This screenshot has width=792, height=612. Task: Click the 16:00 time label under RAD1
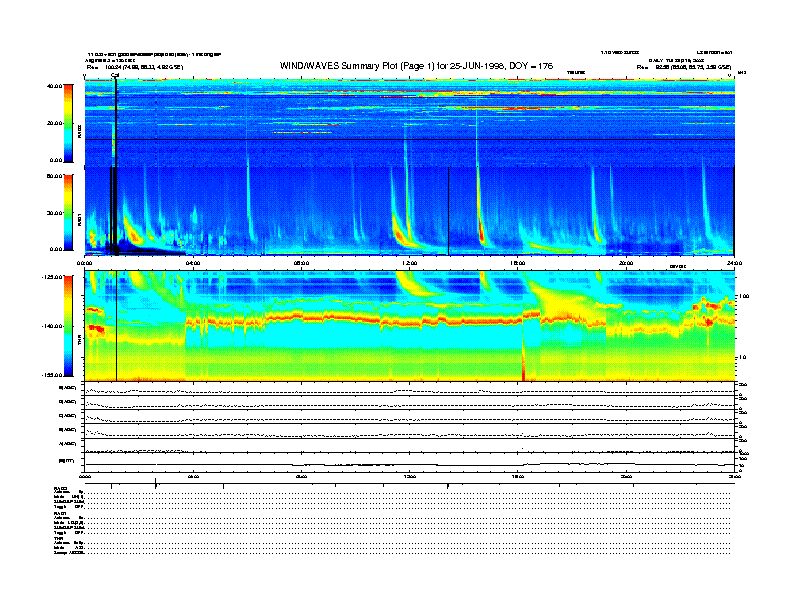click(x=518, y=263)
